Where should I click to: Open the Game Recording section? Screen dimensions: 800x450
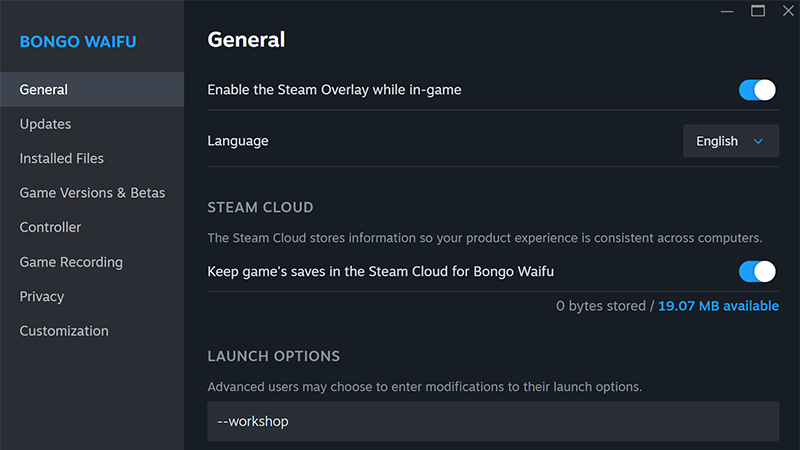point(71,262)
